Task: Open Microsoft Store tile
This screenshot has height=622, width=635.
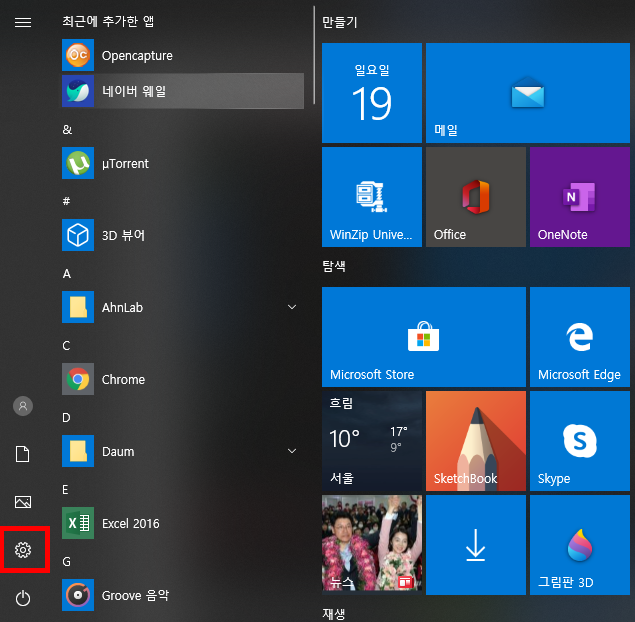Action: tap(424, 337)
